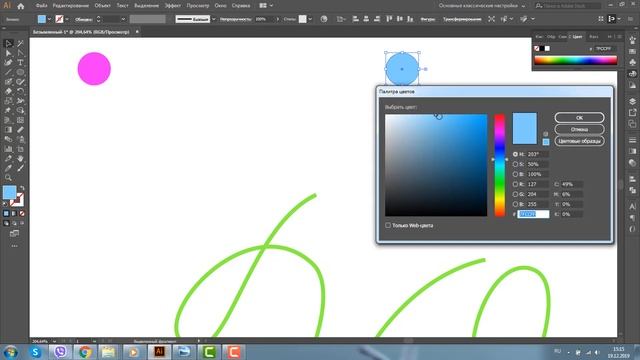
Task: Confirm color with OK button
Action: (x=579, y=118)
